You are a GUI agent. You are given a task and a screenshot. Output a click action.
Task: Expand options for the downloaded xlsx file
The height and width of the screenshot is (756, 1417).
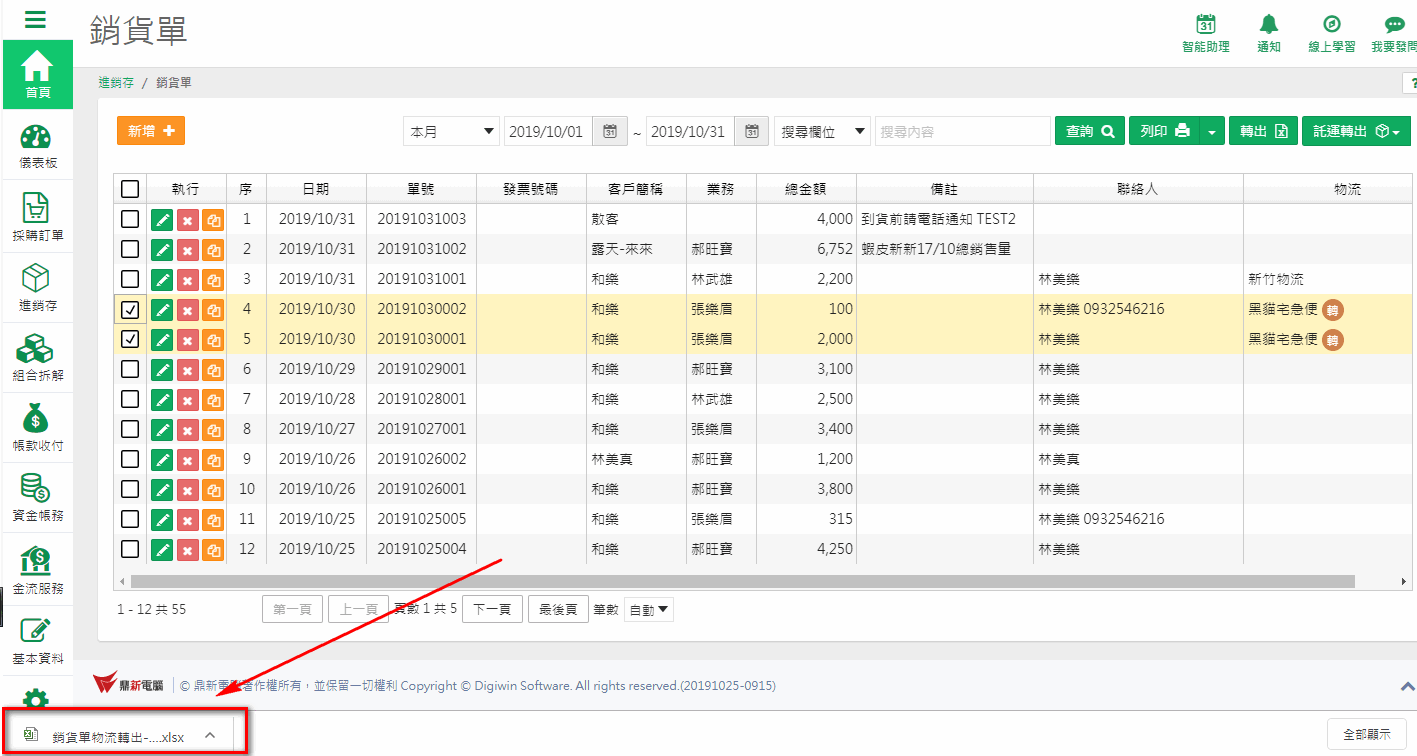210,735
